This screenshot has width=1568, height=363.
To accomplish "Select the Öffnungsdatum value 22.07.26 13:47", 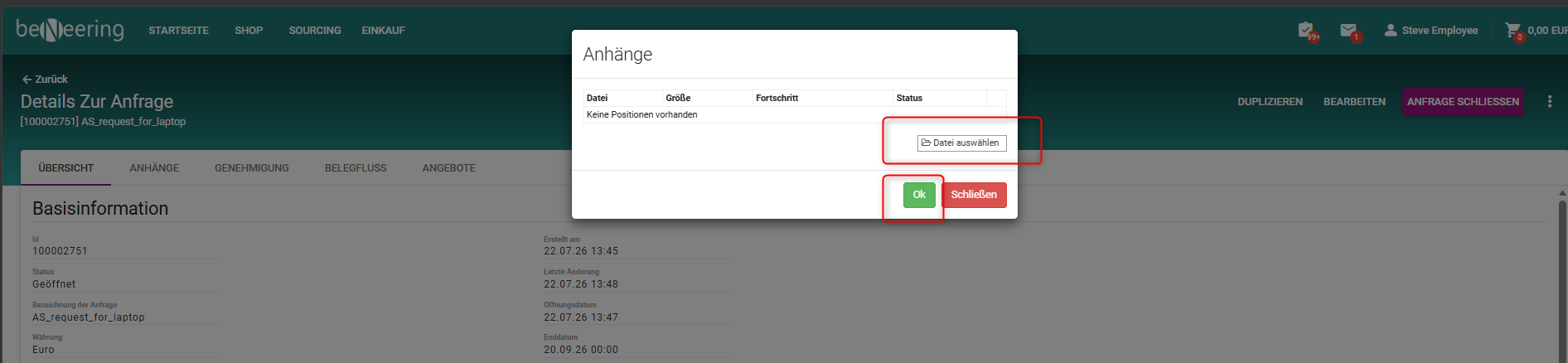I will pyautogui.click(x=581, y=317).
